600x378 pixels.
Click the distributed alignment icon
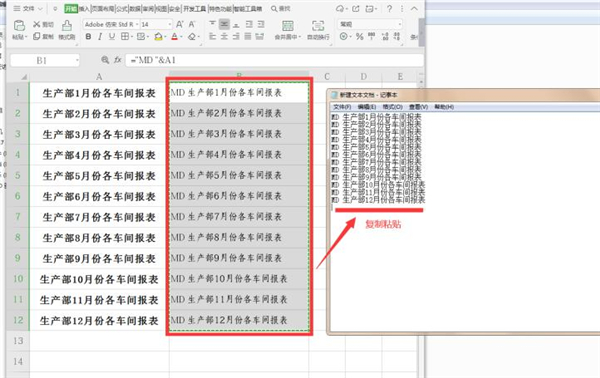point(260,36)
